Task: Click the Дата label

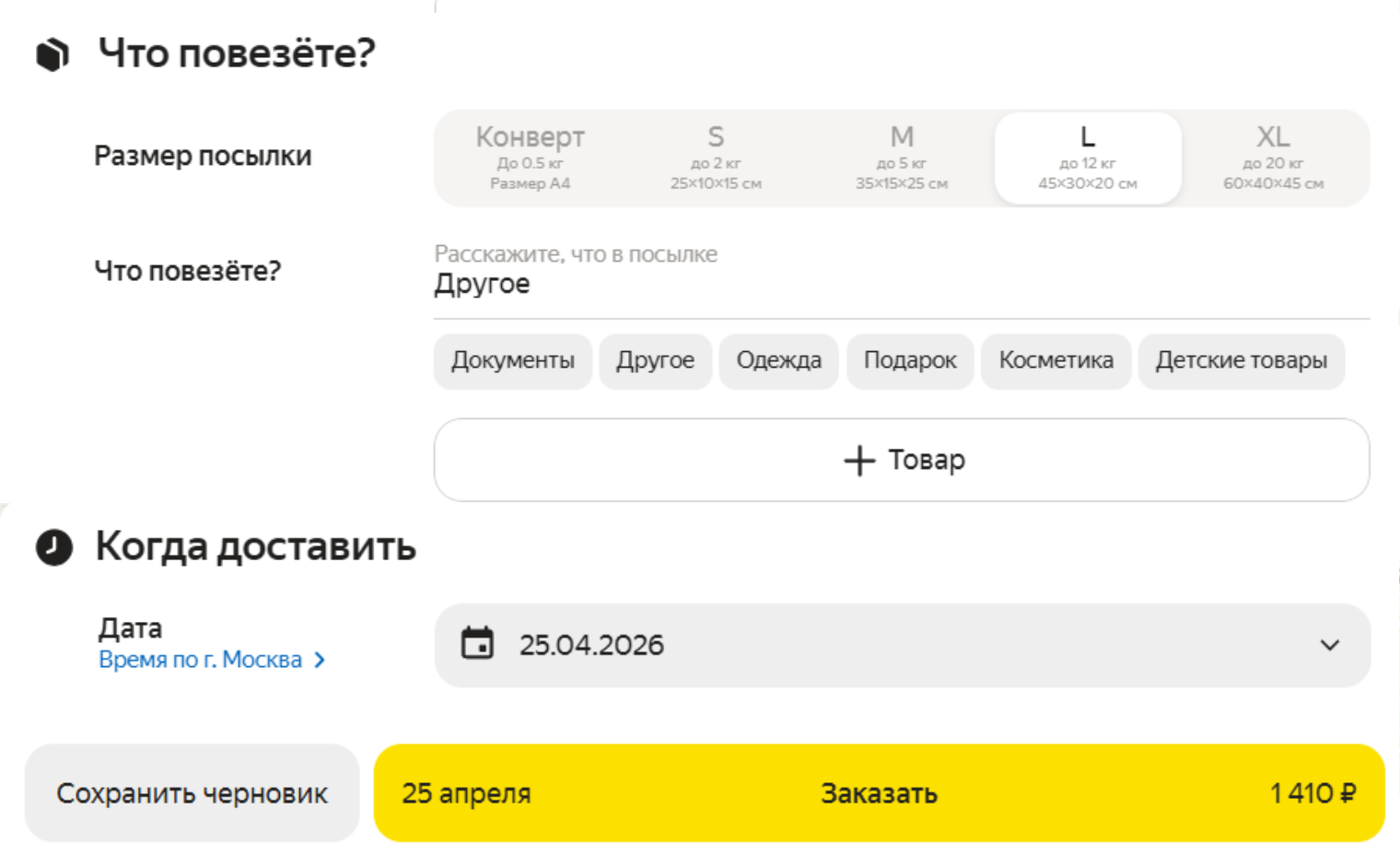Action: [130, 628]
